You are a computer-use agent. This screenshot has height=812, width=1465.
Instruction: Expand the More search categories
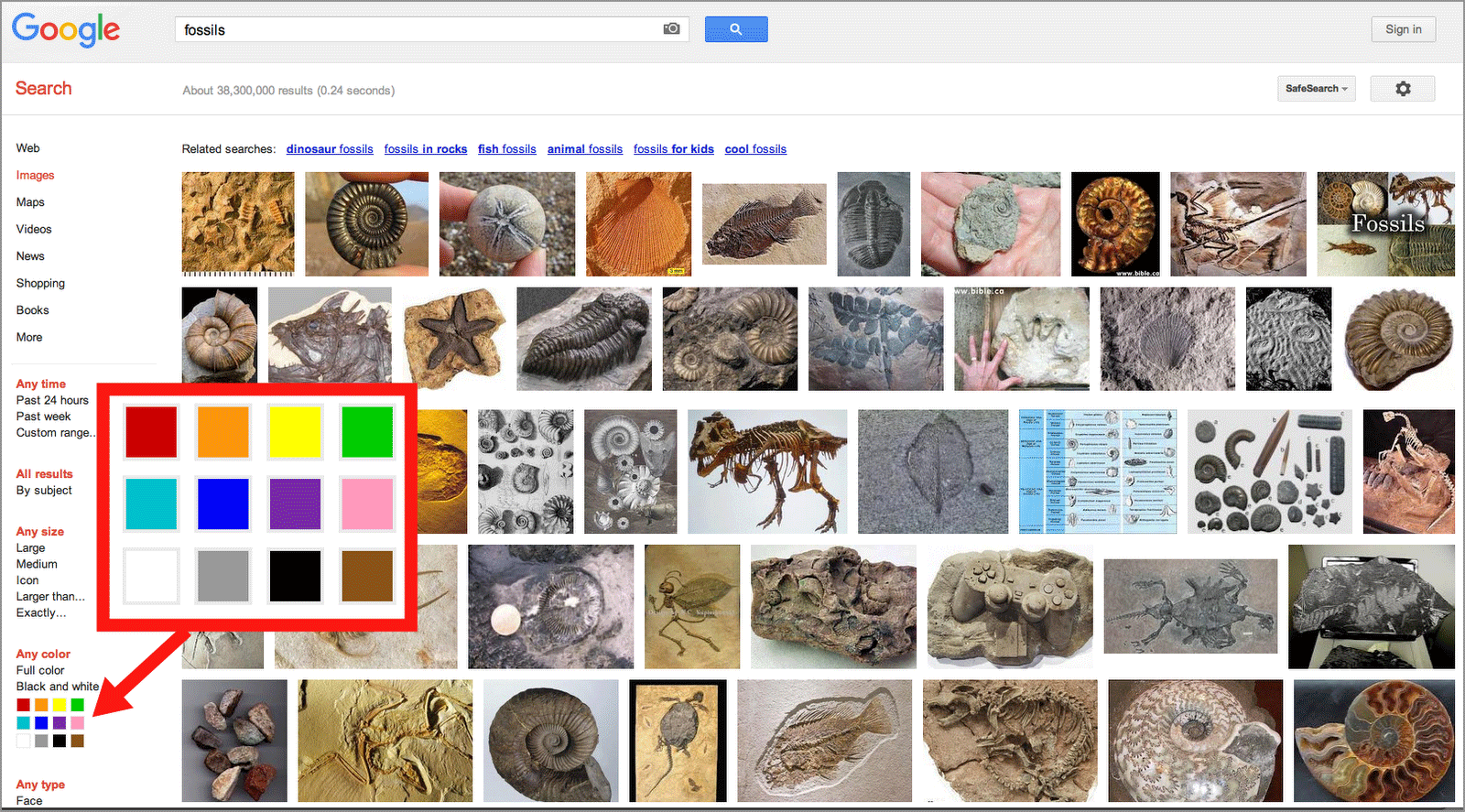pyautogui.click(x=29, y=337)
